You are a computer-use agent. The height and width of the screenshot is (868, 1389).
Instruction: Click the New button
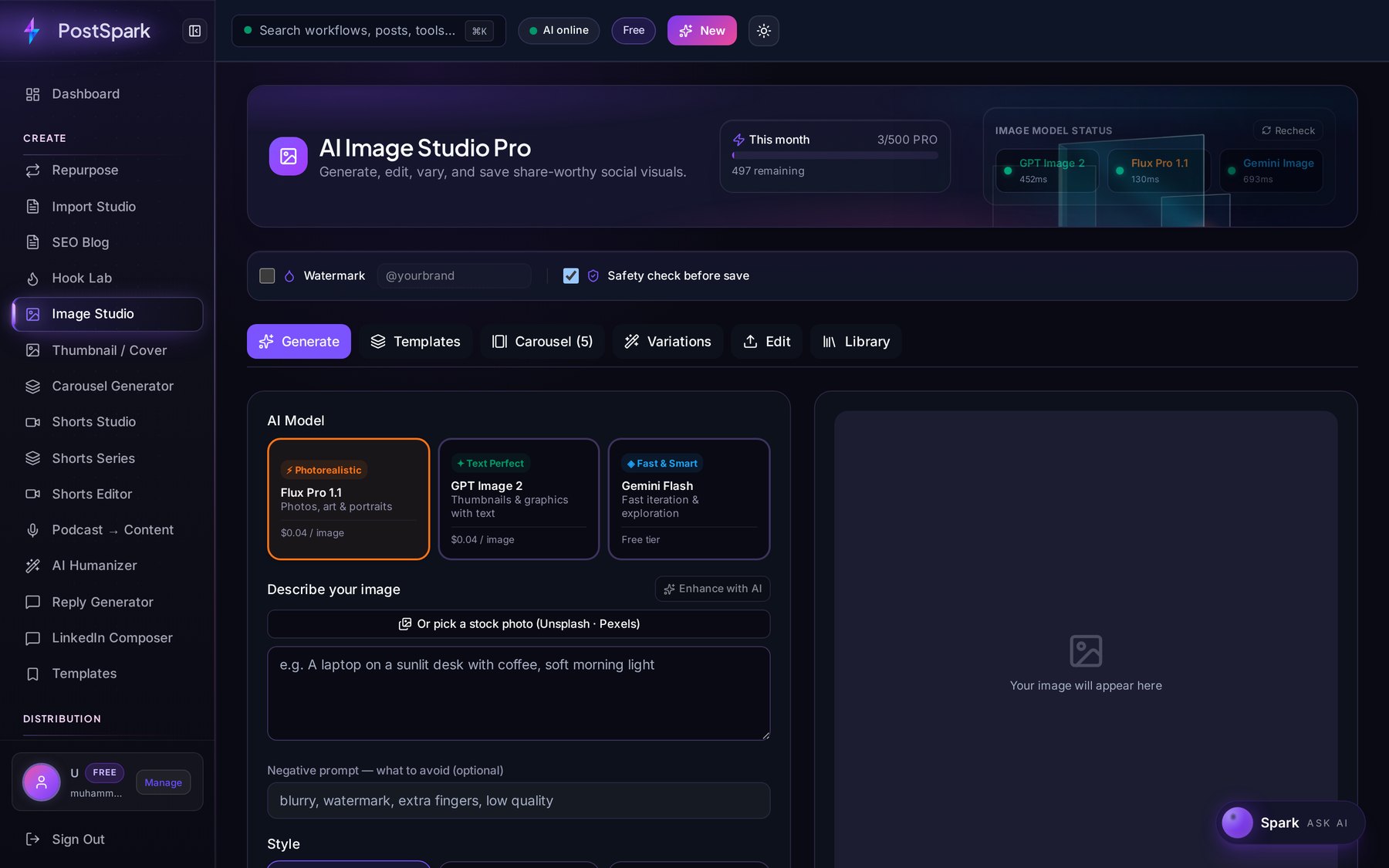click(x=701, y=31)
